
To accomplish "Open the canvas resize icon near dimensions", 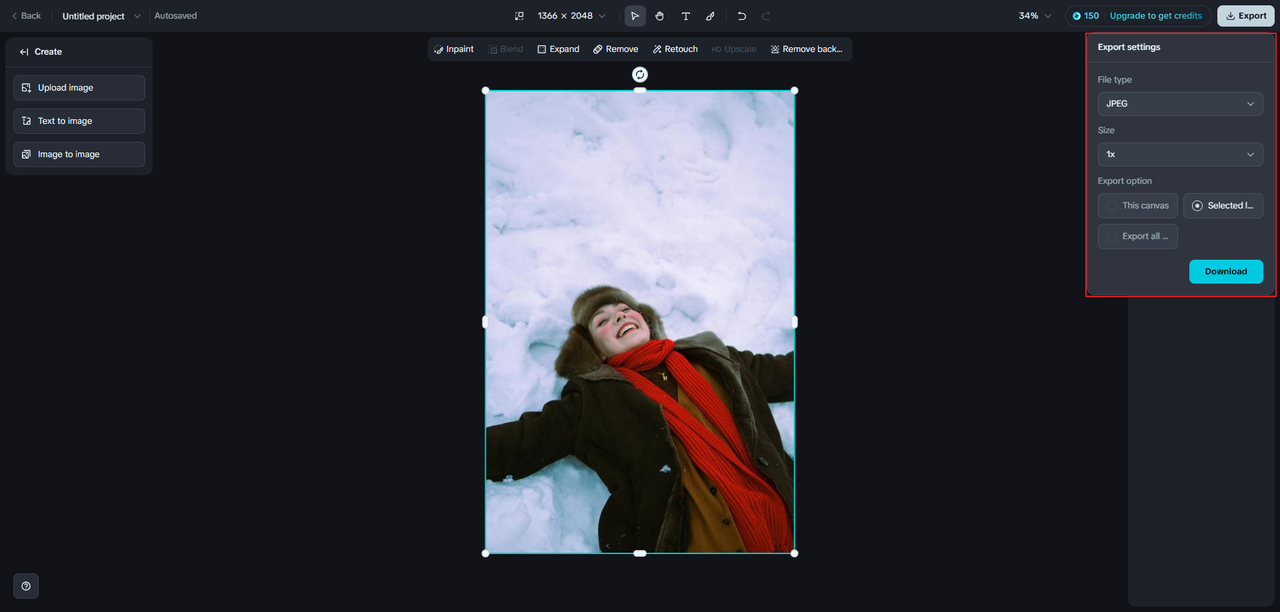I will tap(519, 16).
